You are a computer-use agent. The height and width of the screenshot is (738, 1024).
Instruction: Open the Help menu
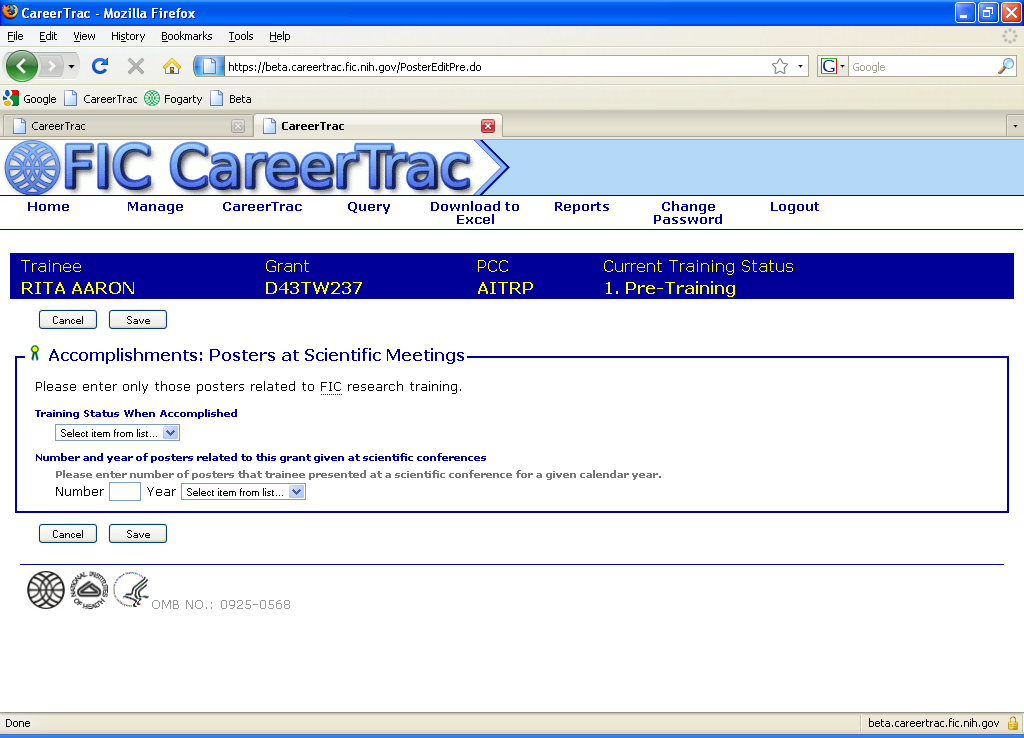tap(280, 36)
